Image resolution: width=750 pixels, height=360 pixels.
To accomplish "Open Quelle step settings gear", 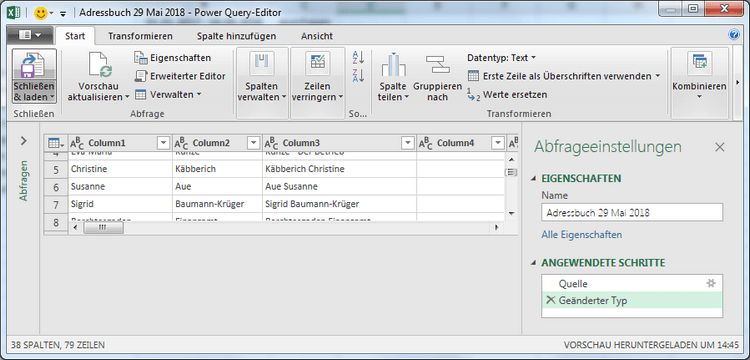I will click(x=711, y=283).
